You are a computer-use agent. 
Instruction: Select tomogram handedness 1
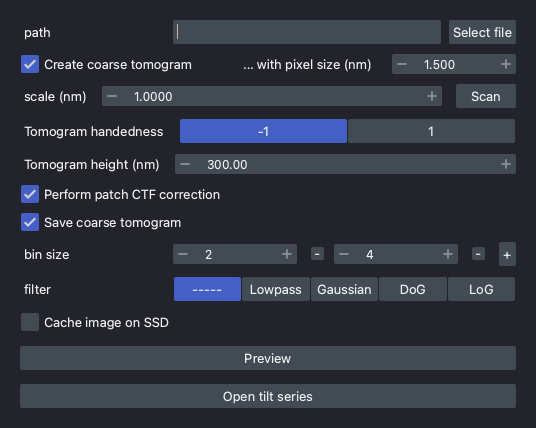tap(431, 131)
